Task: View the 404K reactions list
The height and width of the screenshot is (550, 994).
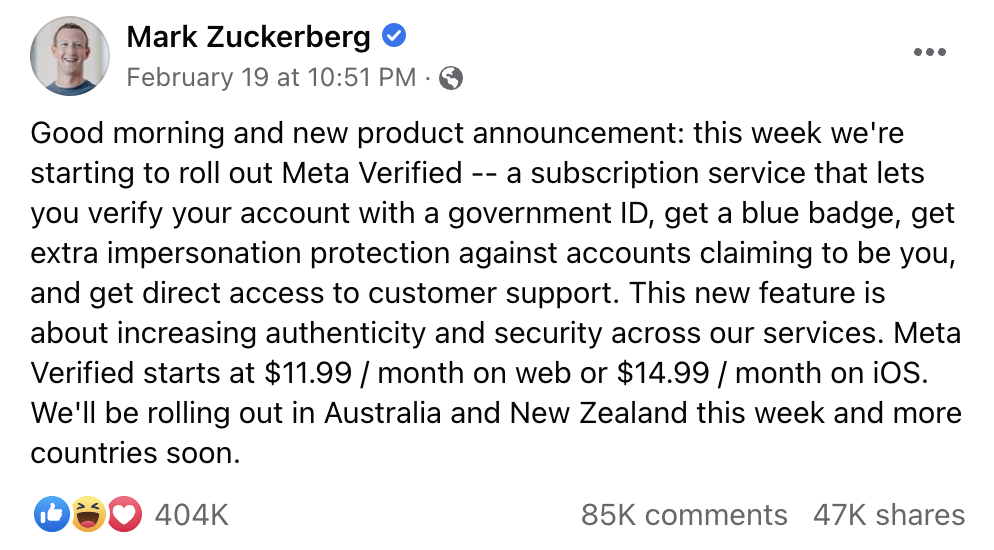Action: 191,515
